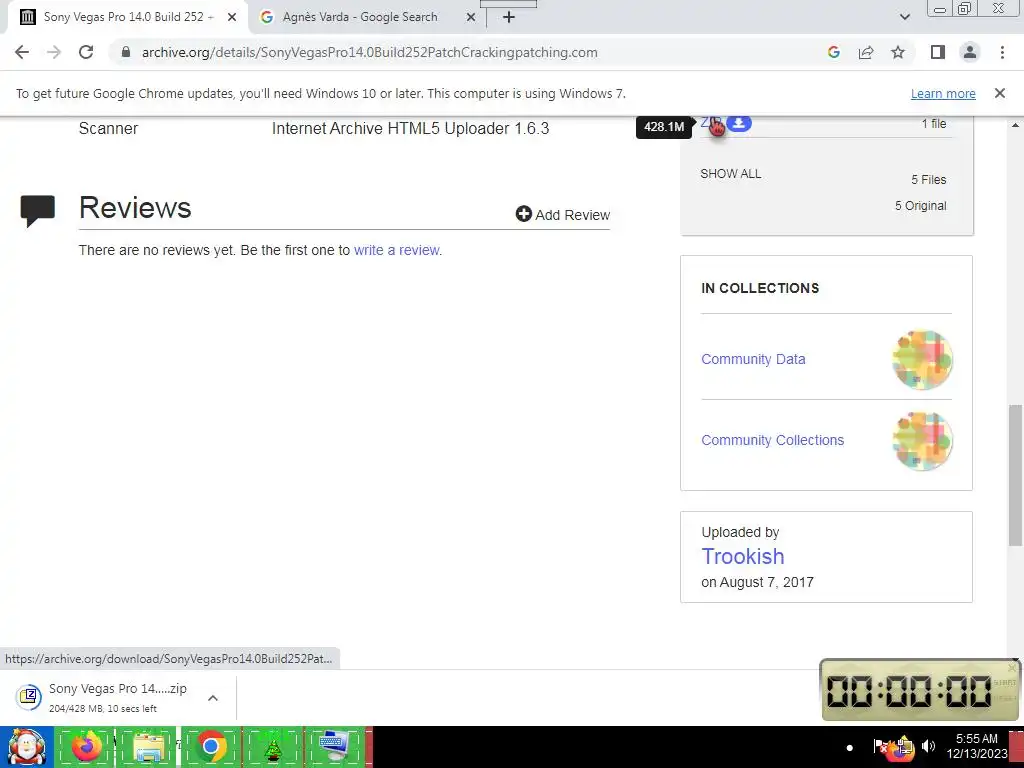This screenshot has width=1024, height=768.
Task: Switch to the Agnès Varda Google Search tab
Action: point(360,17)
